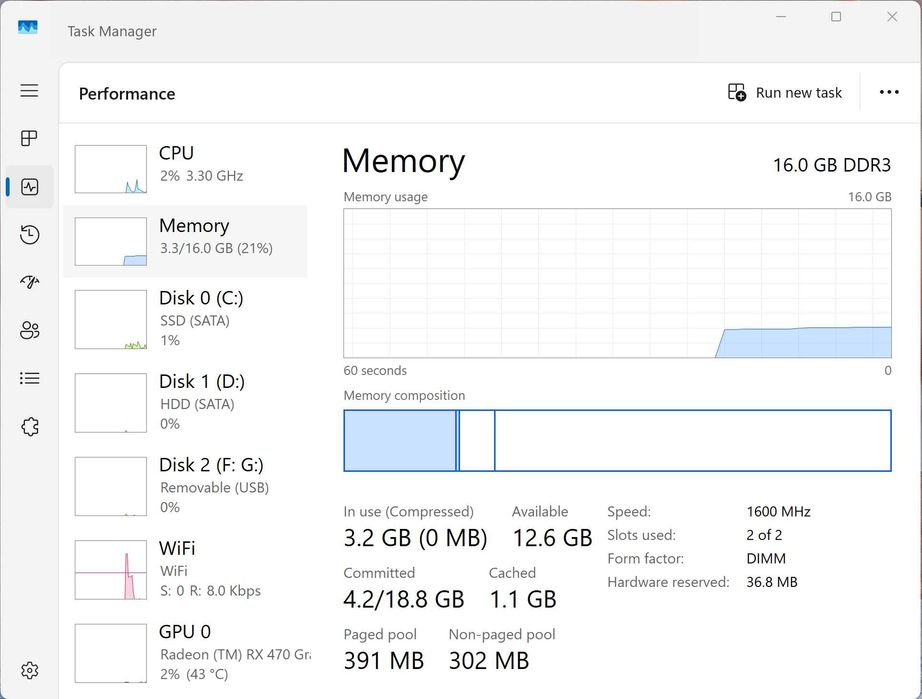Open the Startup apps page icon

(x=30, y=282)
